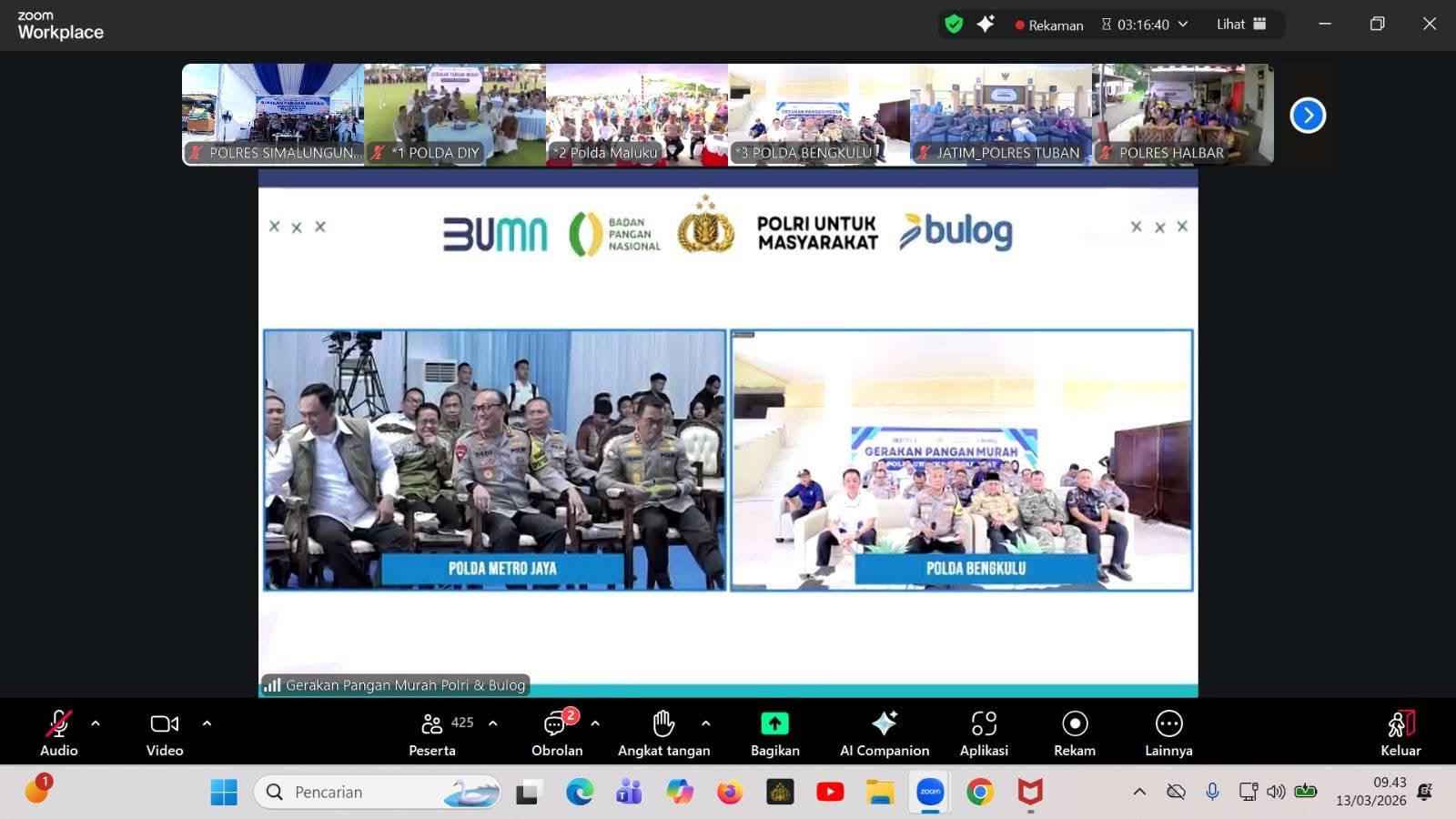The width and height of the screenshot is (1456, 819).
Task: Open Lainnya more options menu
Action: [1168, 733]
